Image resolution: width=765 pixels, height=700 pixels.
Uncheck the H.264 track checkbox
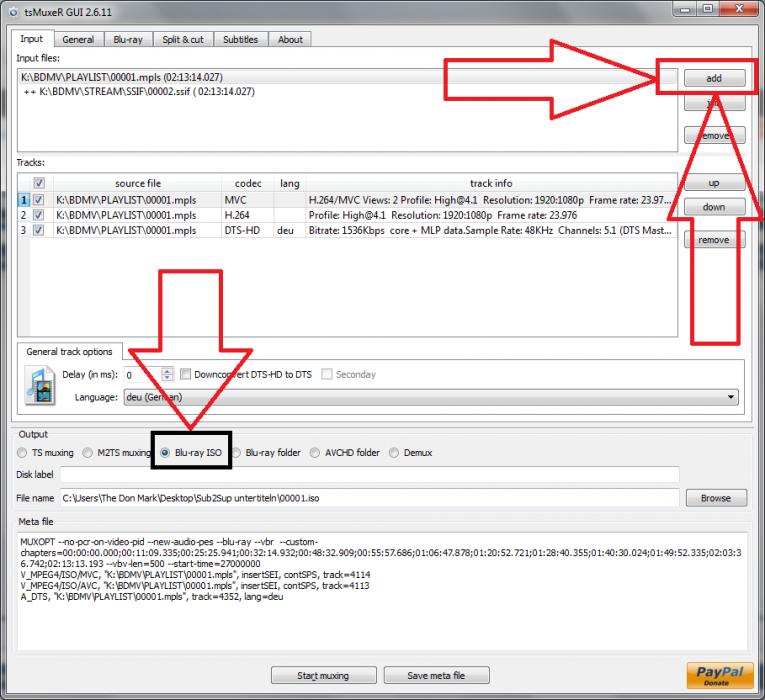pyautogui.click(x=38, y=215)
